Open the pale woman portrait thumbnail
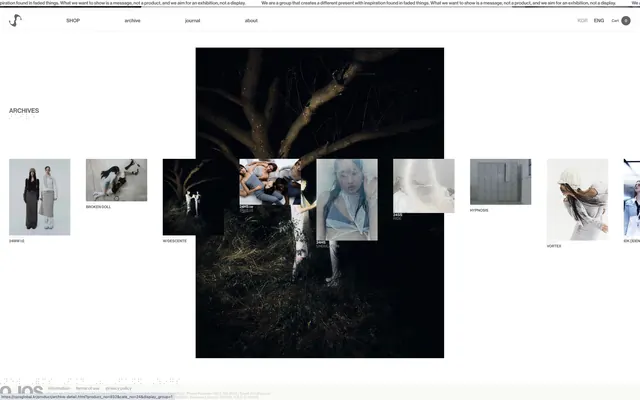The width and height of the screenshot is (640, 400). [x=347, y=200]
